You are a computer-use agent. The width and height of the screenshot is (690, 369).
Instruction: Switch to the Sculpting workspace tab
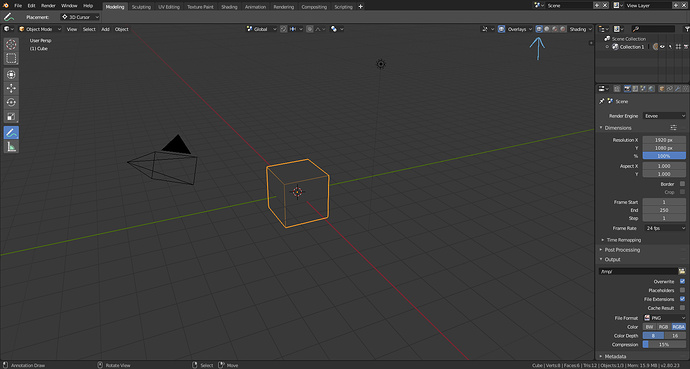pos(141,7)
